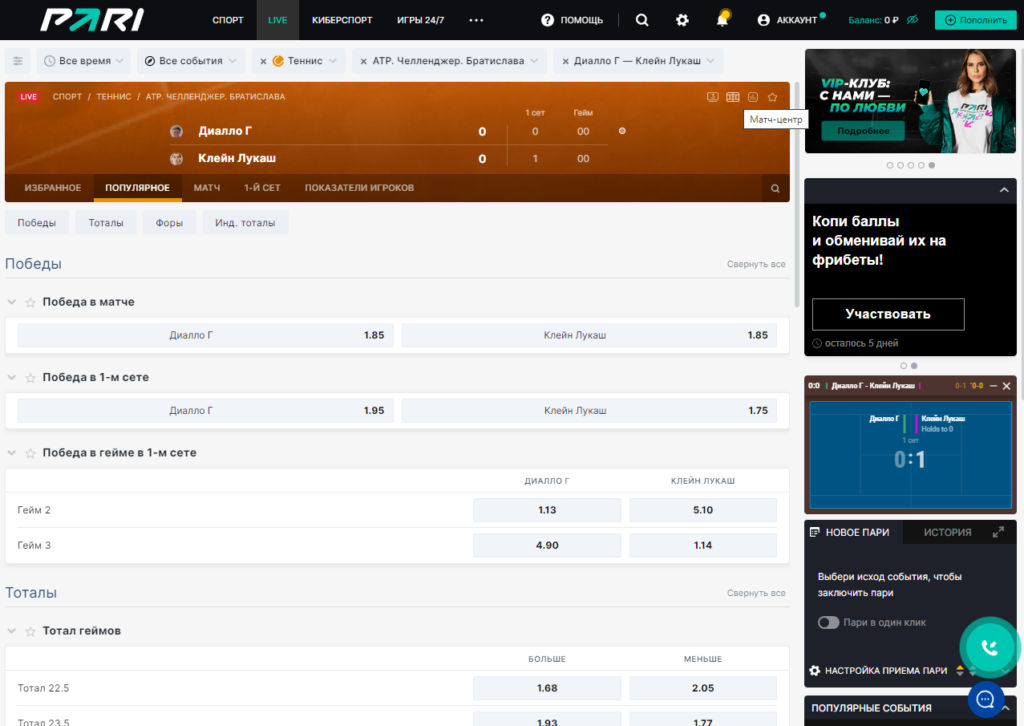1024x726 pixels.
Task: Favorite 'Победа в гейме в 1-м сете' market
Action: (x=30, y=453)
